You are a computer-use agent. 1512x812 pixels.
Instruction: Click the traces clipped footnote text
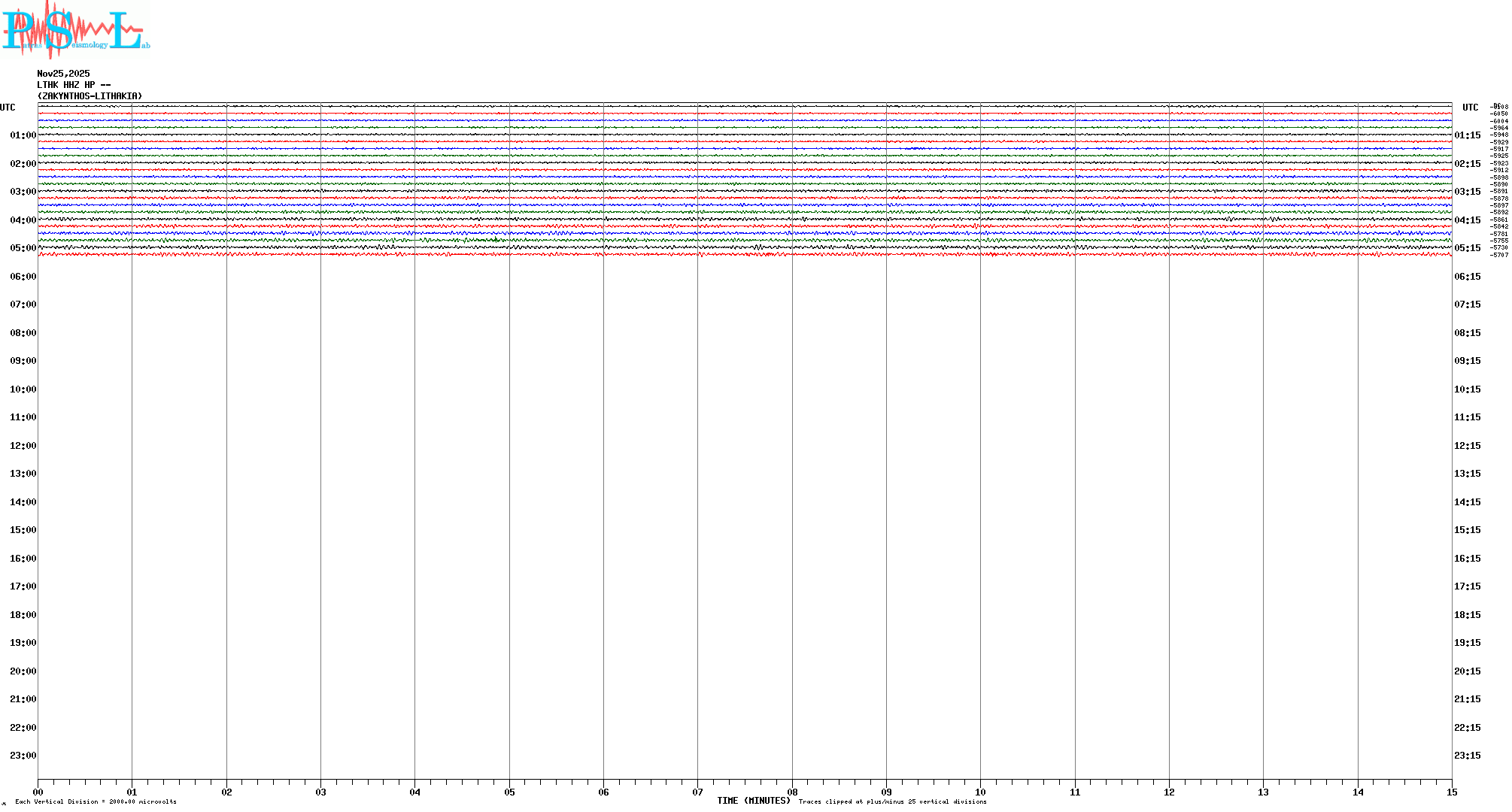point(892,802)
